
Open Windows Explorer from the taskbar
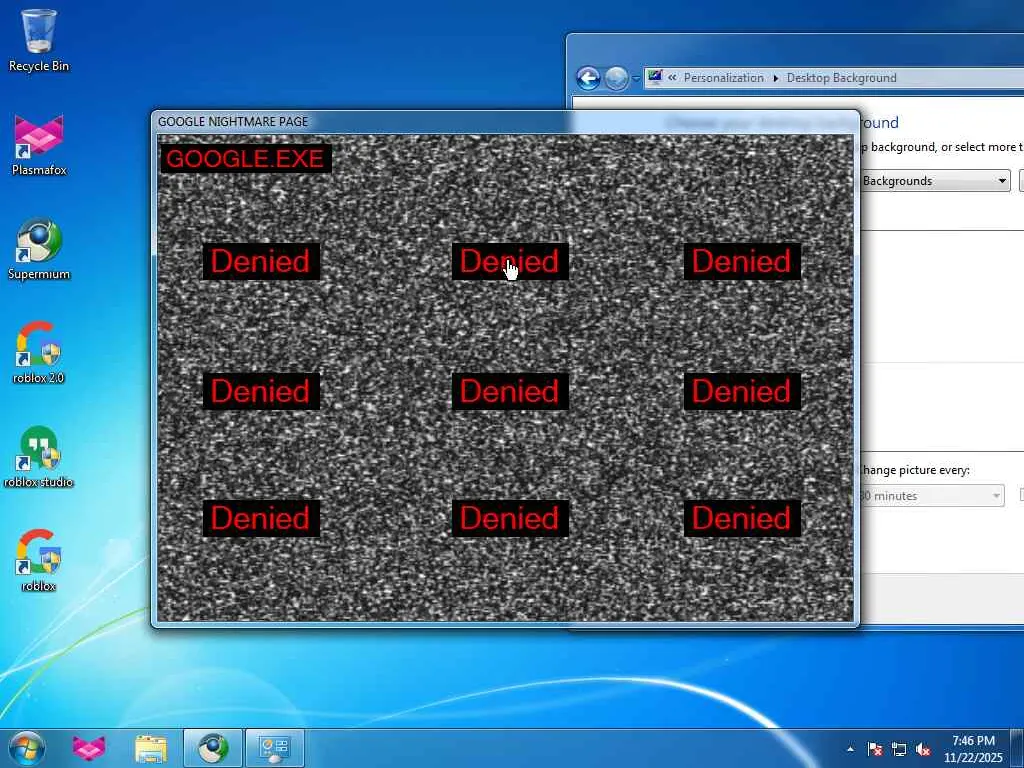pyautogui.click(x=151, y=748)
